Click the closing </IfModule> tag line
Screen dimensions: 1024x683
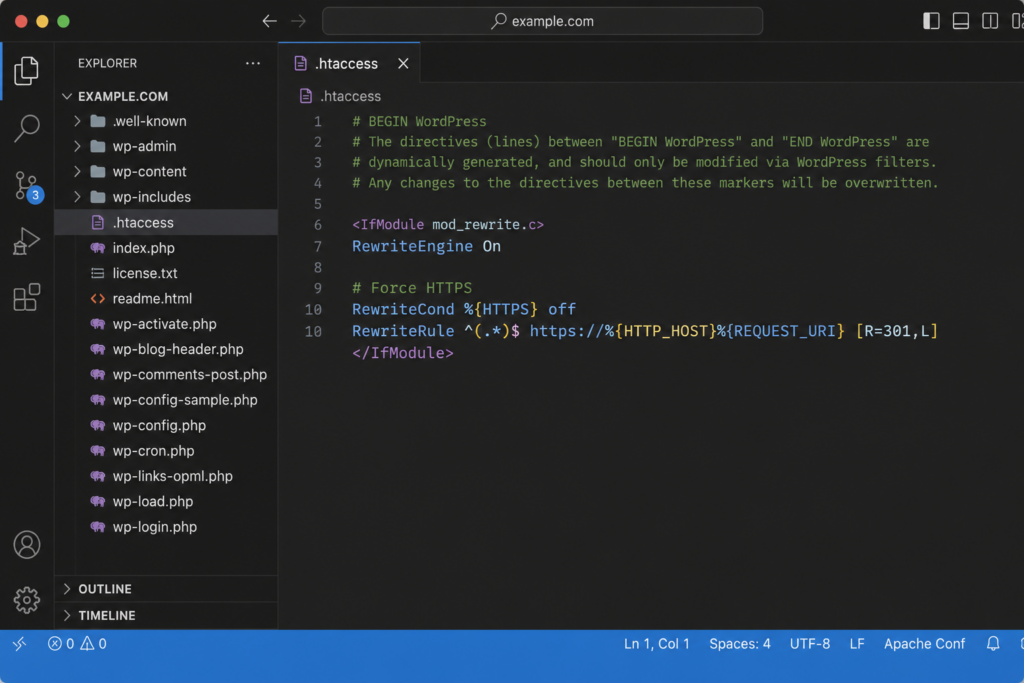pos(402,353)
